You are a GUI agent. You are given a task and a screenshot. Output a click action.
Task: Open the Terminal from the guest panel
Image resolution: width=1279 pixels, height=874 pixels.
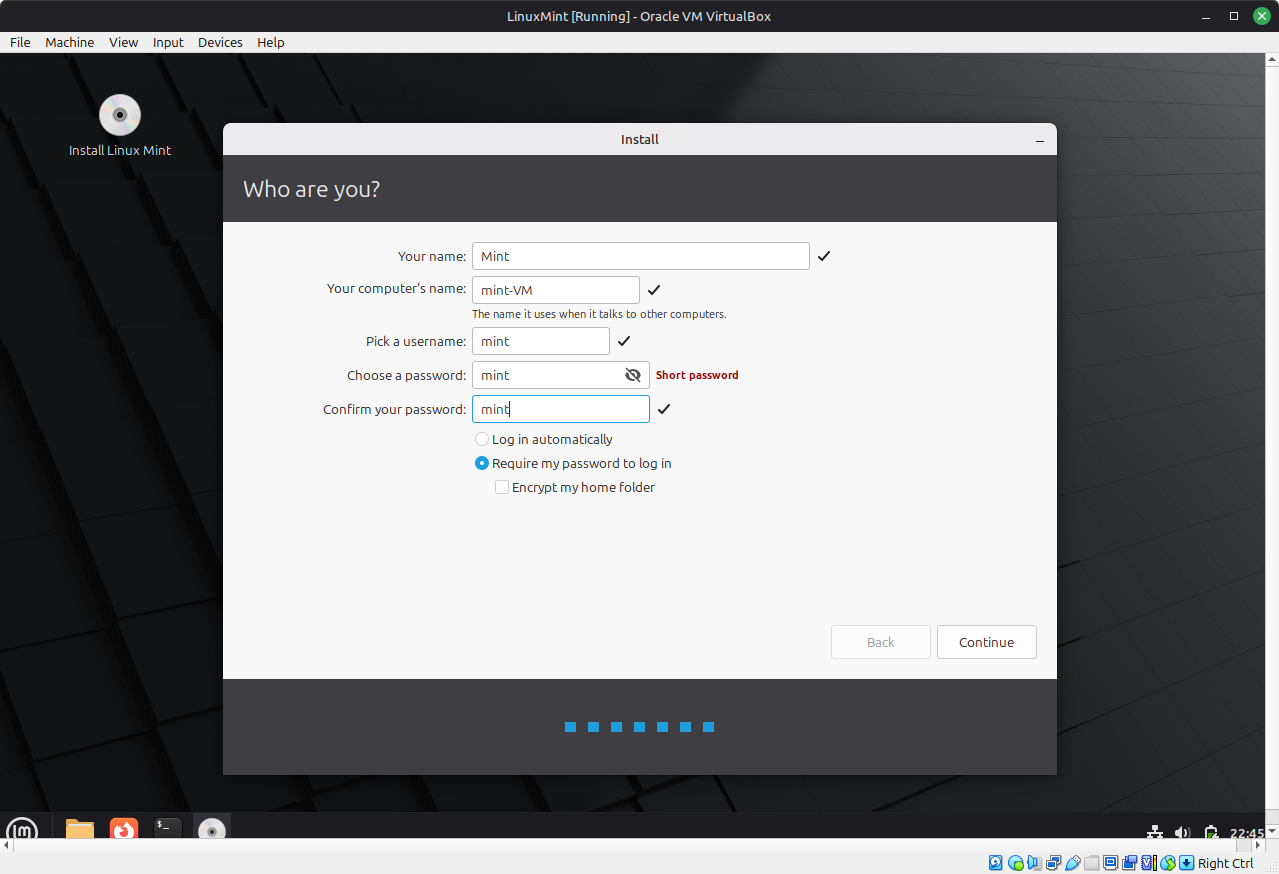pyautogui.click(x=168, y=828)
